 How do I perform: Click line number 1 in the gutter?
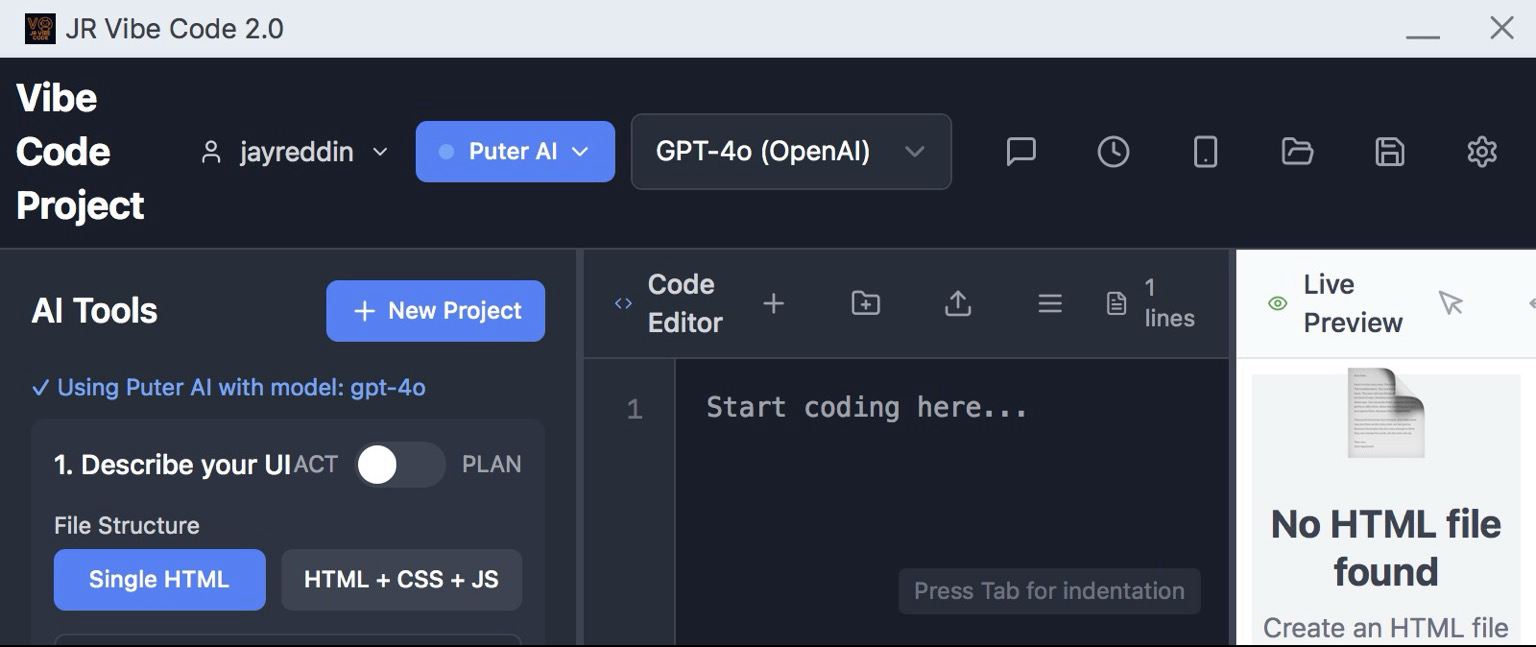click(x=634, y=409)
